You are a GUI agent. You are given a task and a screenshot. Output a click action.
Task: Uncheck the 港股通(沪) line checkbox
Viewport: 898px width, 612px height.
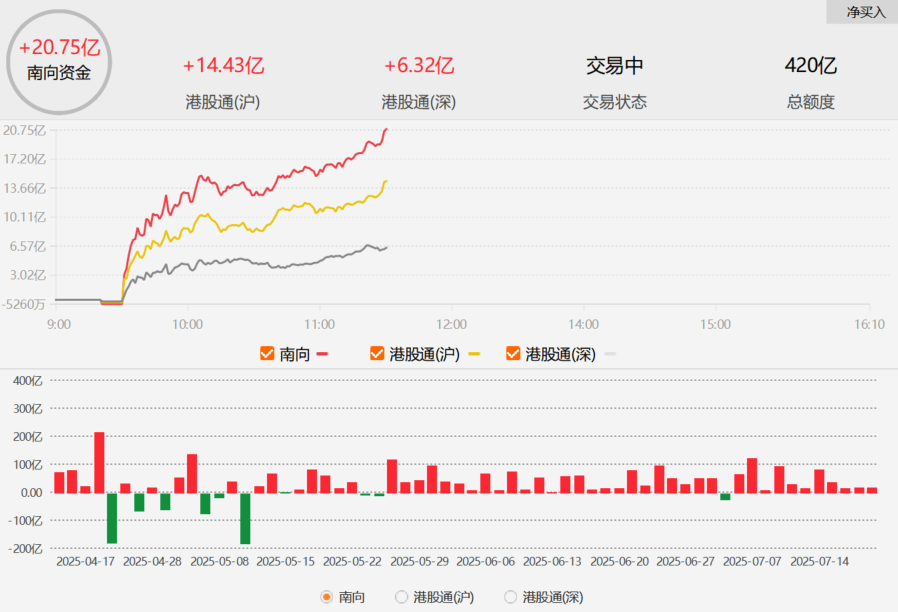click(377, 353)
